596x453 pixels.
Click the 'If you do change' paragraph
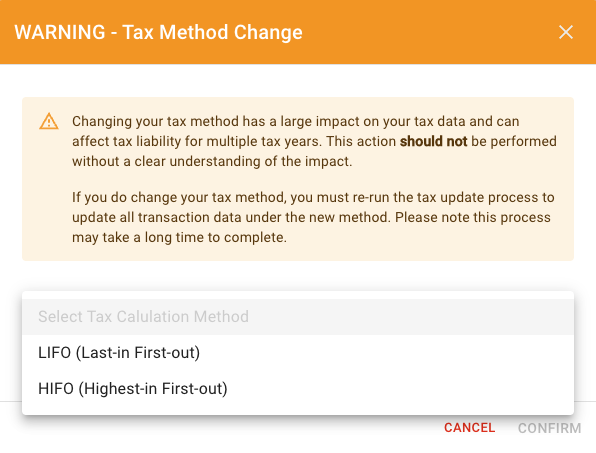(313, 217)
